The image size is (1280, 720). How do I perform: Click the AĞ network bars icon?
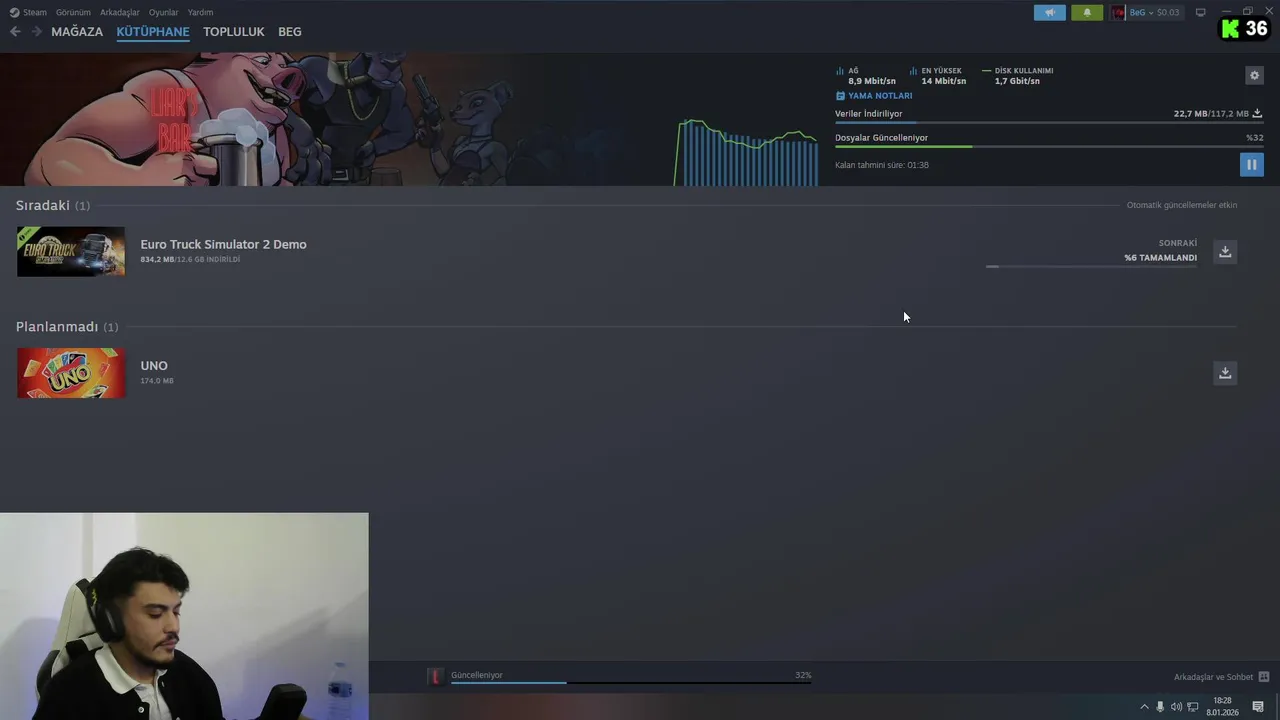[x=840, y=71]
